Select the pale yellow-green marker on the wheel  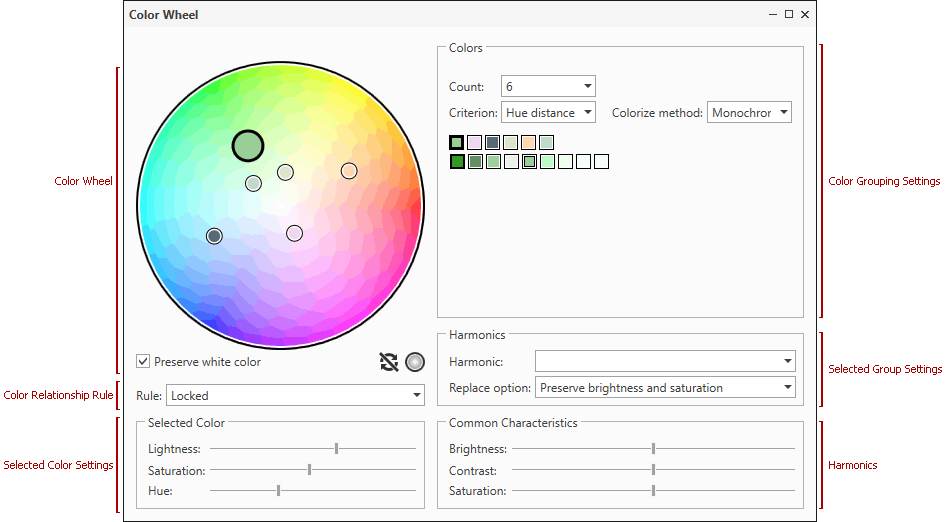tap(285, 173)
